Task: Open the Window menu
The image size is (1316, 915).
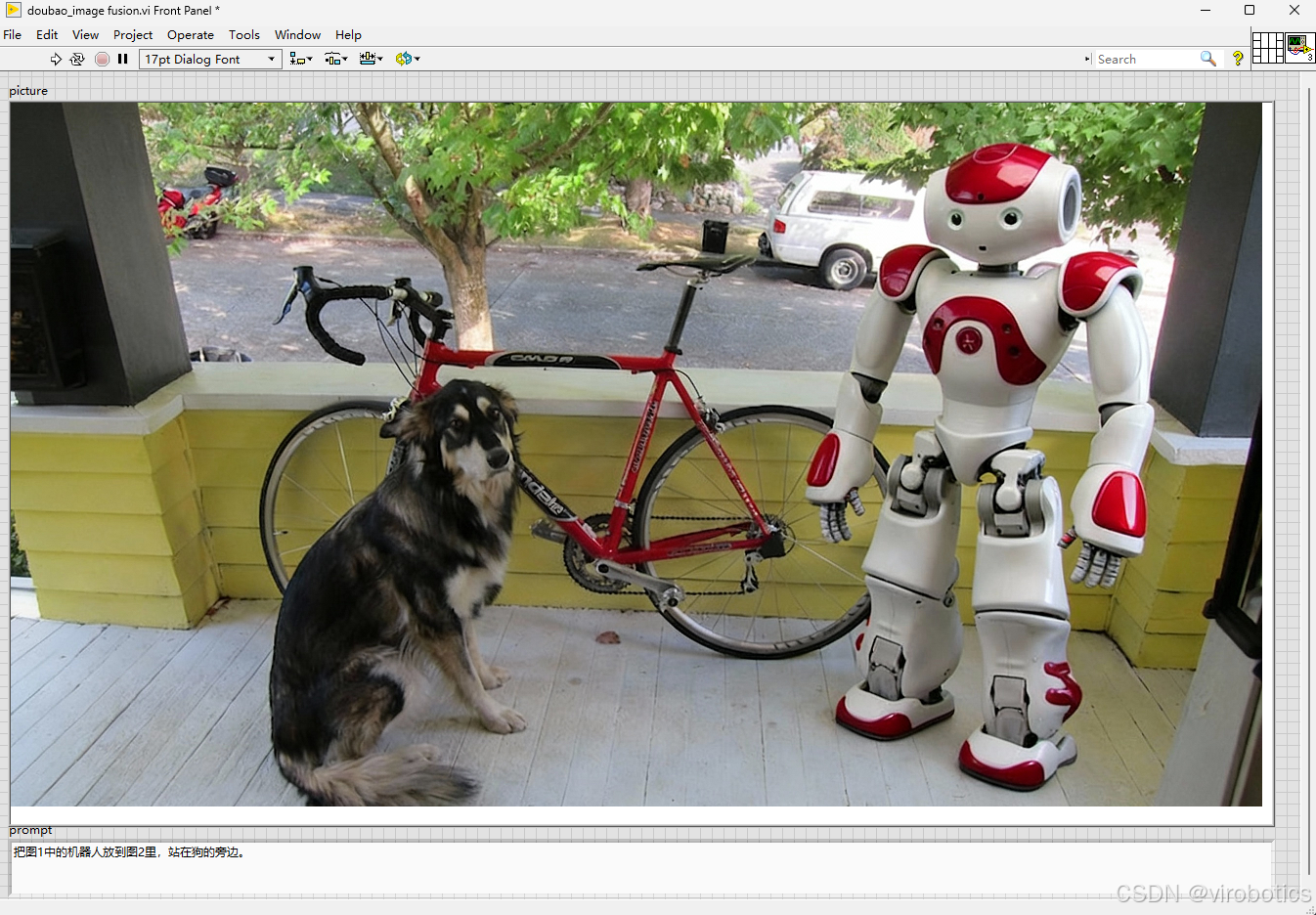Action: click(x=297, y=34)
